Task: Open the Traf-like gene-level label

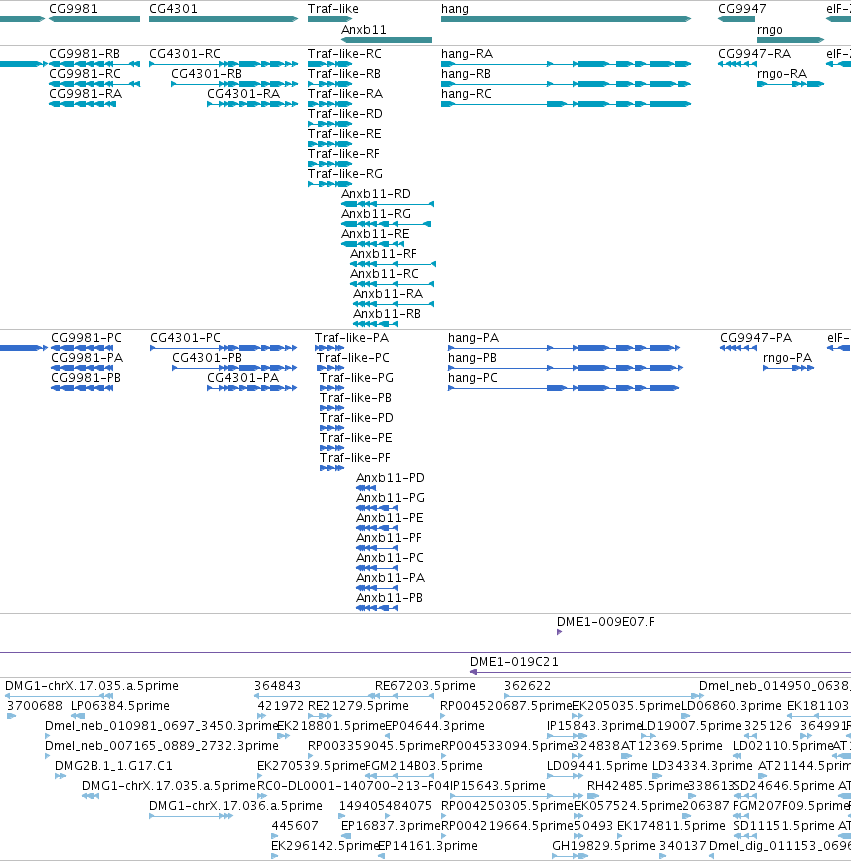Action: click(x=333, y=9)
